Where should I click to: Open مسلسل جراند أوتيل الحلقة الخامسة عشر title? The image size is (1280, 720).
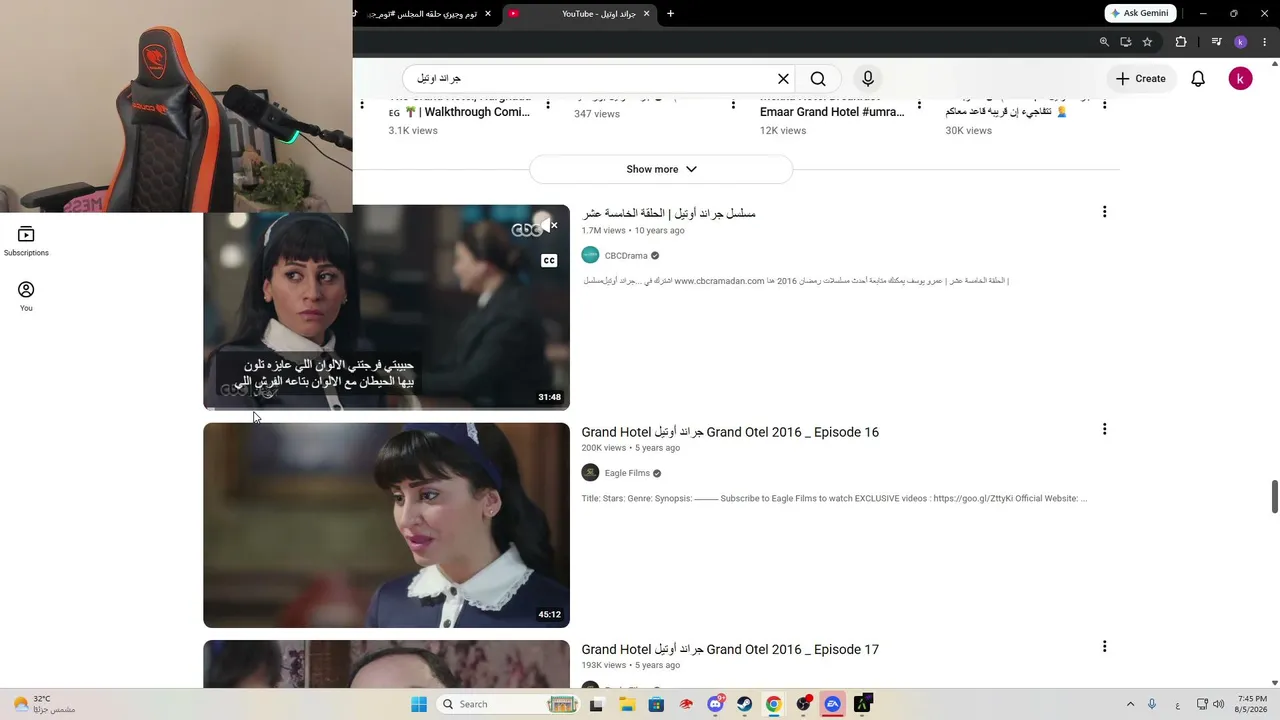[x=669, y=213]
